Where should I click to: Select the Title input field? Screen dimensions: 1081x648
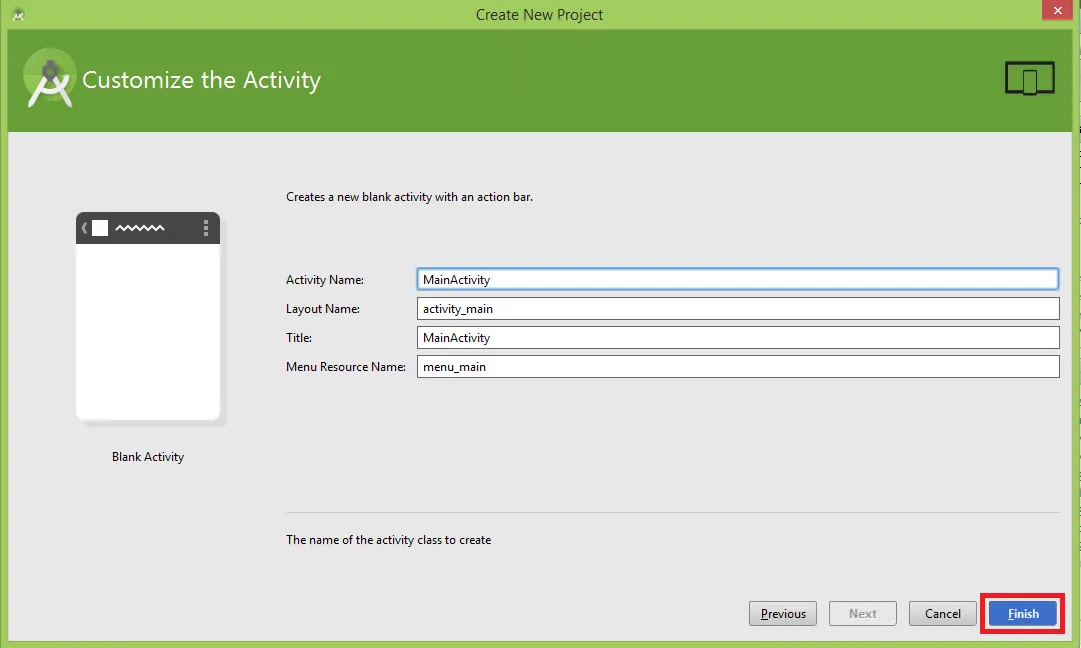click(x=737, y=338)
